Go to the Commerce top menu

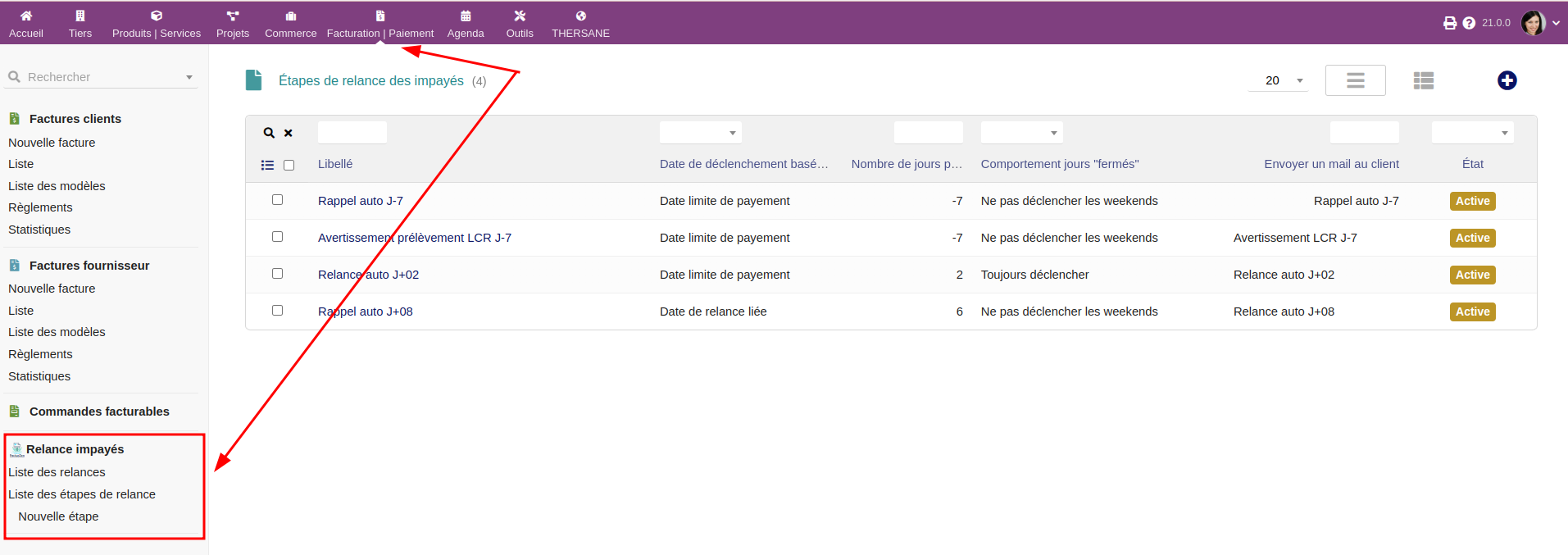coord(290,24)
